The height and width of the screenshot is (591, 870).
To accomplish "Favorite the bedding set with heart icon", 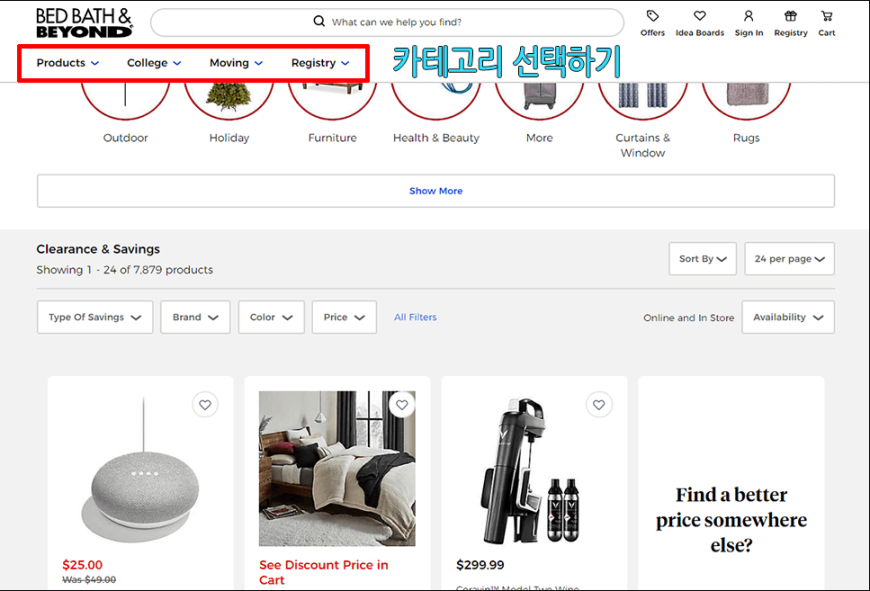I will click(402, 405).
